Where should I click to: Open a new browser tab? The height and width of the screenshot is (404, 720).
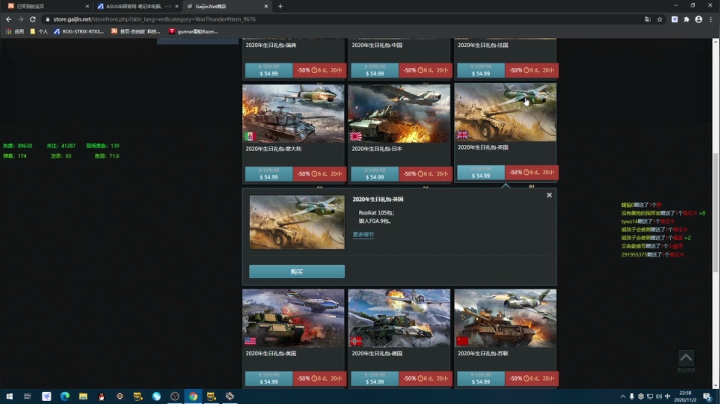[x=280, y=6]
